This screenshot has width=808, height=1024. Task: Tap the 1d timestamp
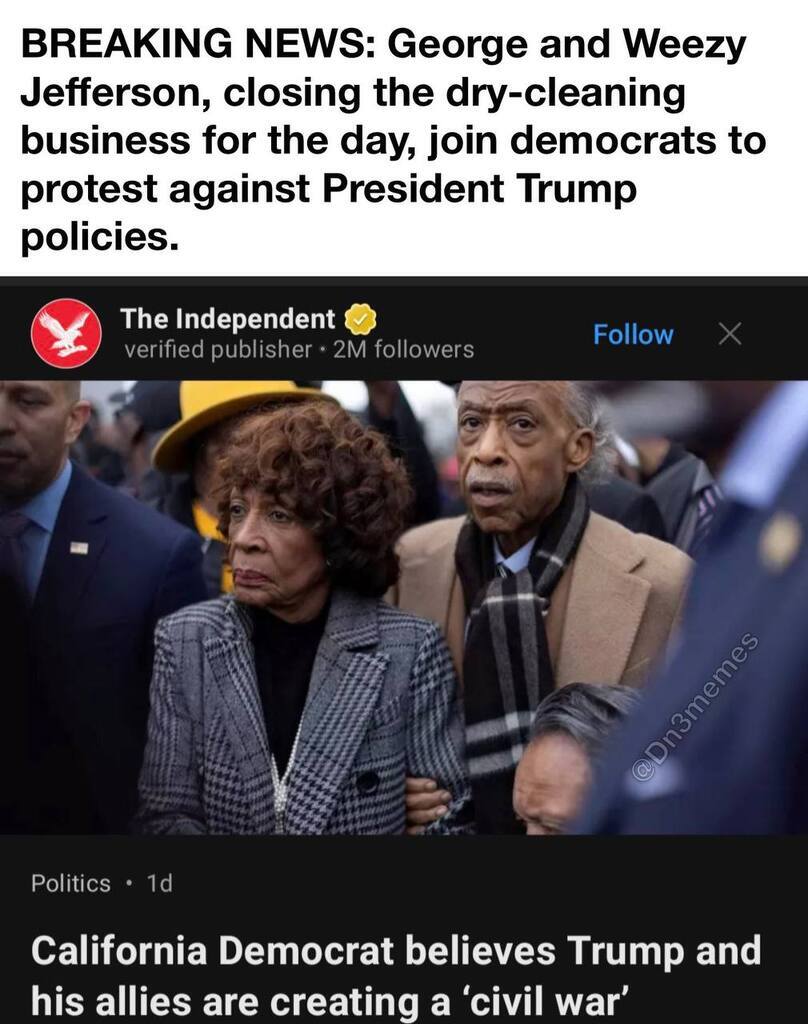click(x=159, y=883)
